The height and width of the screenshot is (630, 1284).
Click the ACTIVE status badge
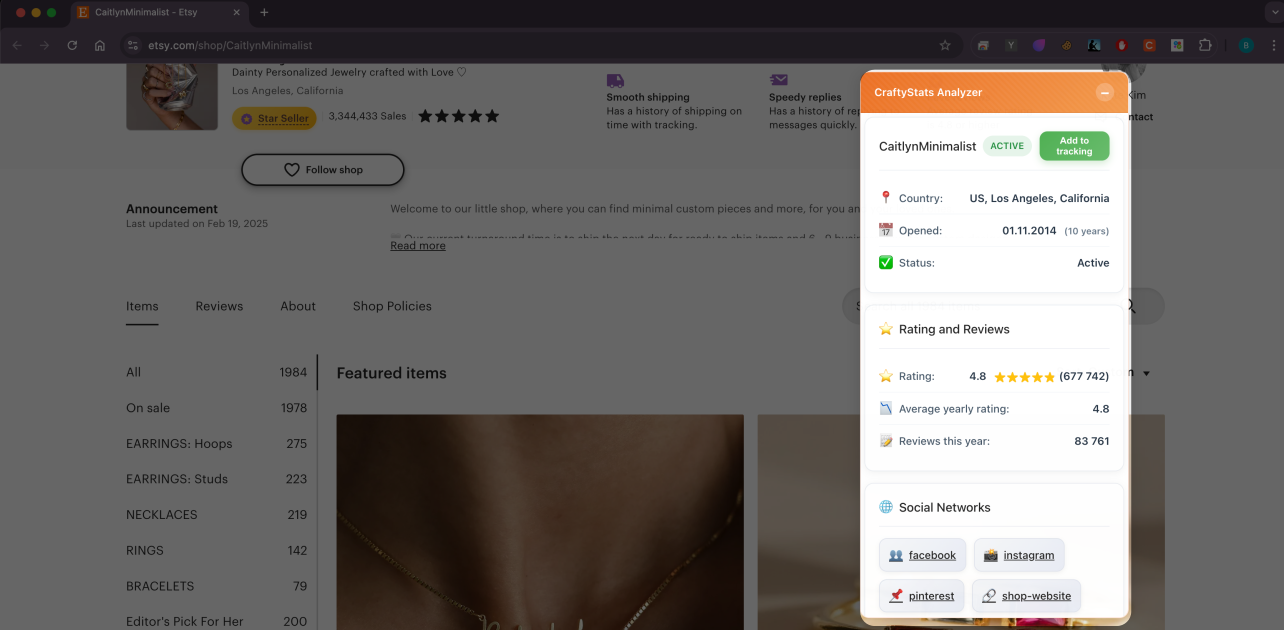coord(1007,146)
